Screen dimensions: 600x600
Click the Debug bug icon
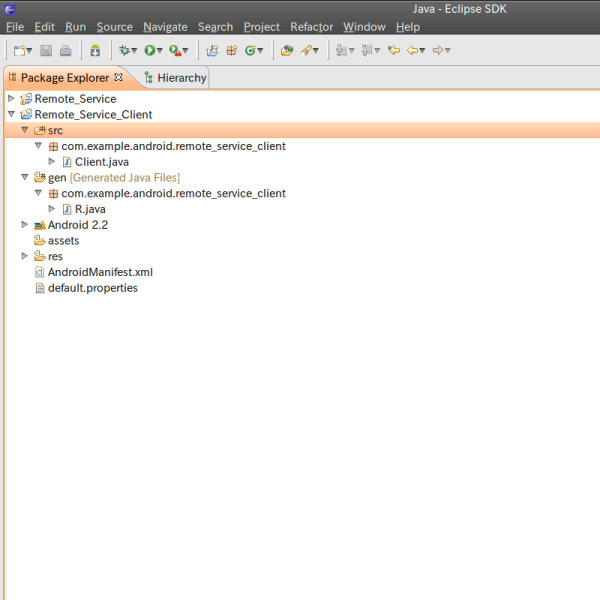[124, 50]
